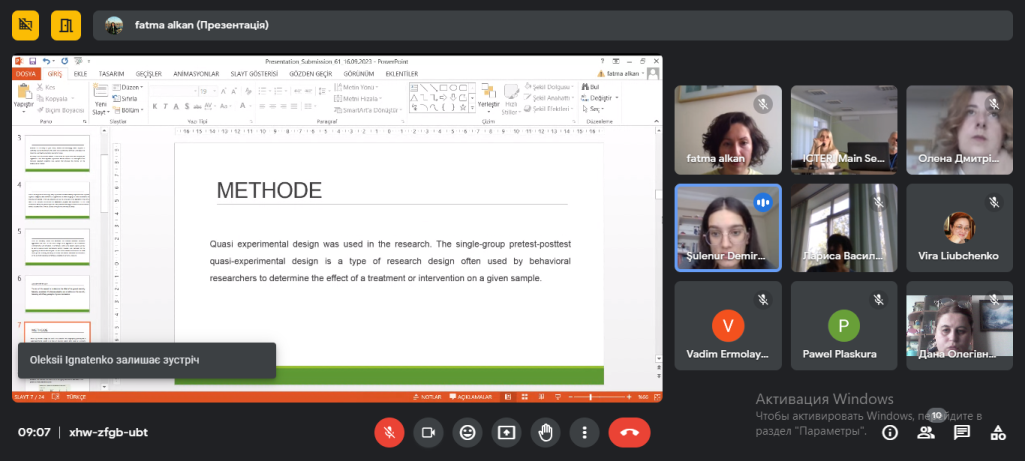Click the second yellow door icon at top left
The width and height of the screenshot is (1025, 461).
pos(66,26)
